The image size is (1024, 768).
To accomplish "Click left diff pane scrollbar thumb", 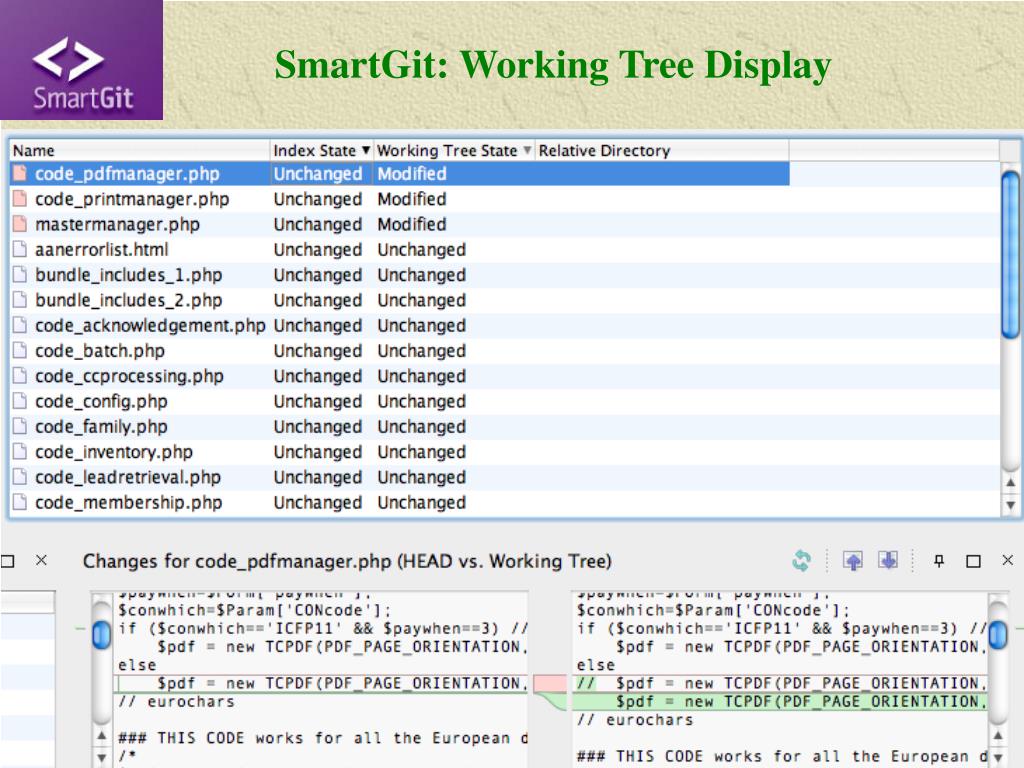I will pyautogui.click(x=102, y=635).
